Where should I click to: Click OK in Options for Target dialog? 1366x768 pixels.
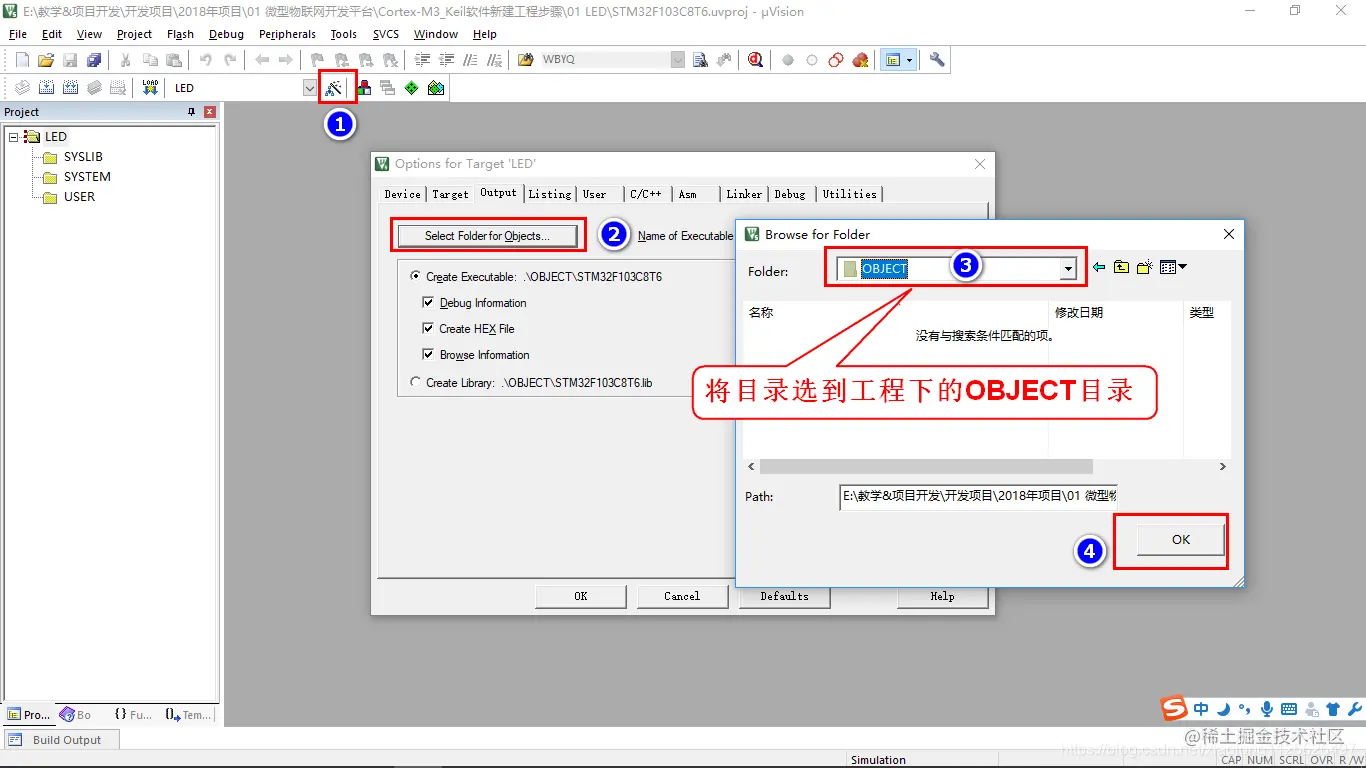tap(580, 596)
